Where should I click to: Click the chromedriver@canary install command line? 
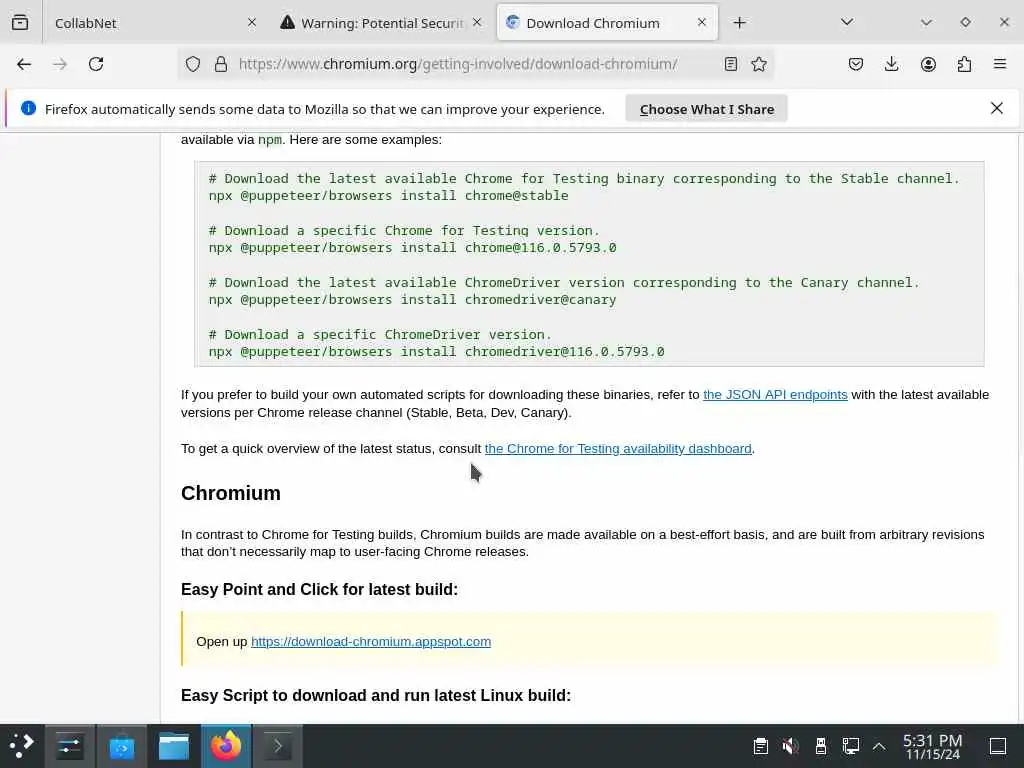(x=412, y=299)
